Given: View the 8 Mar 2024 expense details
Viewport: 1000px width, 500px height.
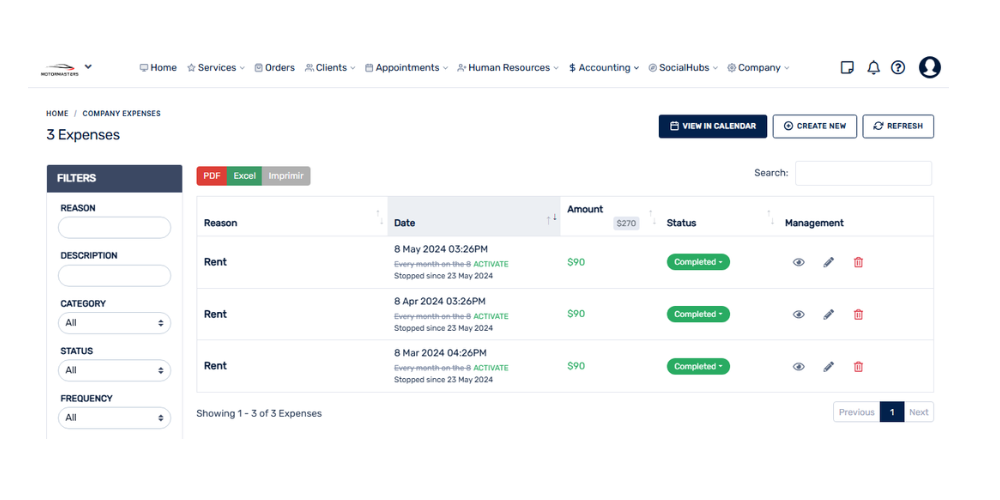Looking at the screenshot, I should click(x=798, y=366).
